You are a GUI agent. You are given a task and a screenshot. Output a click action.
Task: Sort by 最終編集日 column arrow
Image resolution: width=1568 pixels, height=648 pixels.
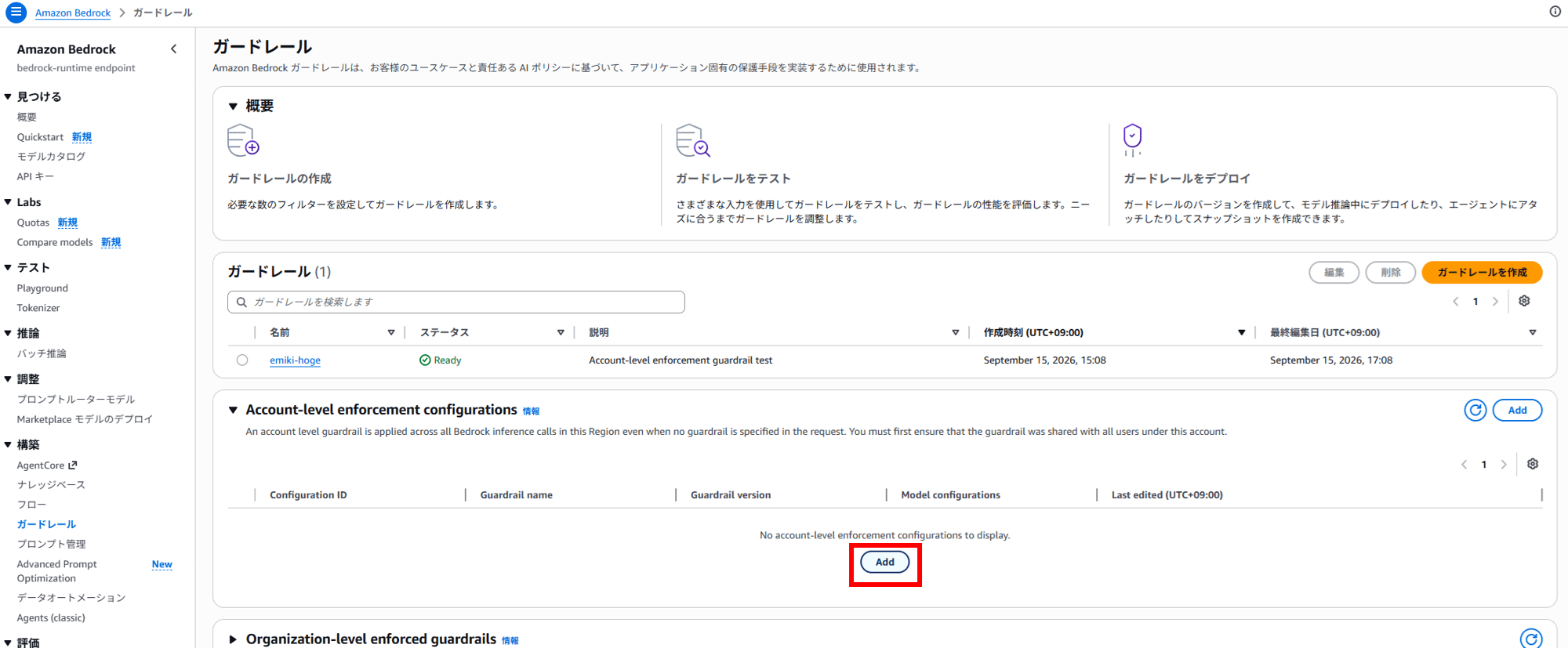click(1533, 332)
